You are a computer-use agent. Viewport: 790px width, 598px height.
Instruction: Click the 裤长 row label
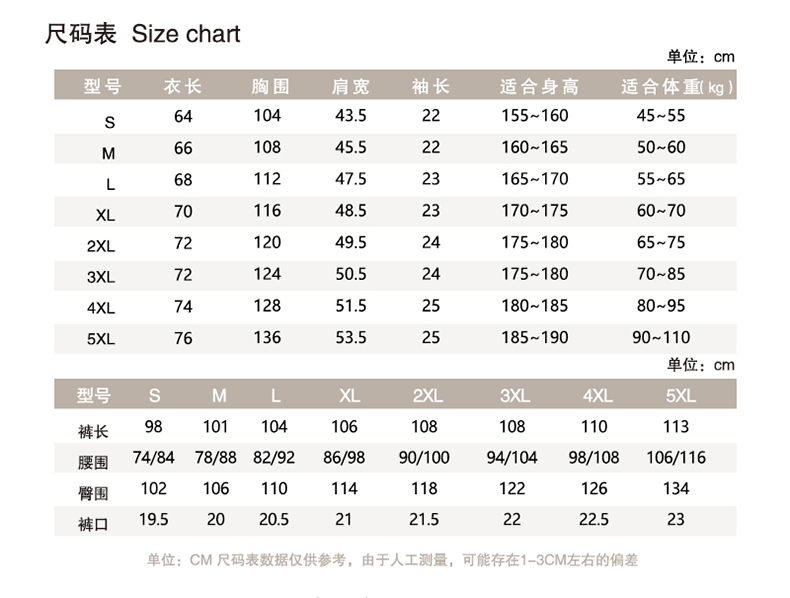pos(93,430)
